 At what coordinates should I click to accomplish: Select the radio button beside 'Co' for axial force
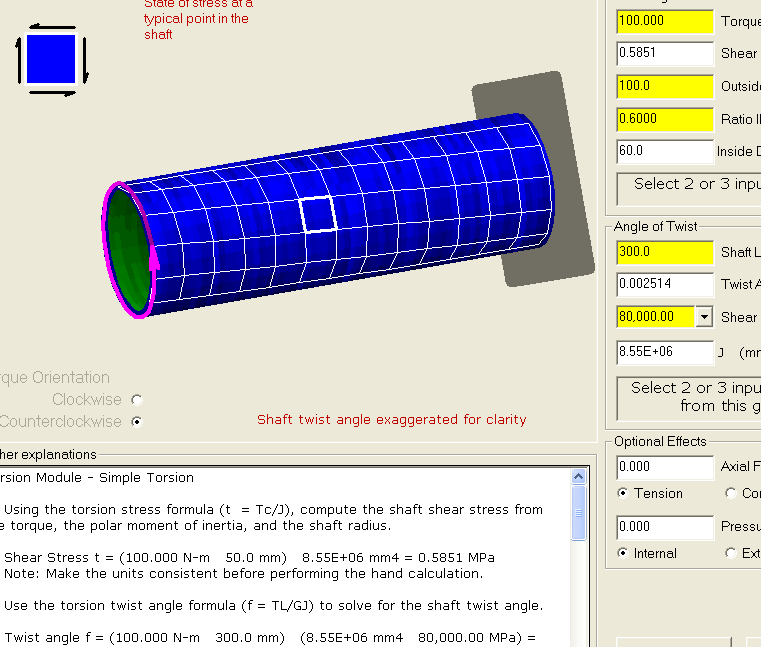click(x=731, y=493)
